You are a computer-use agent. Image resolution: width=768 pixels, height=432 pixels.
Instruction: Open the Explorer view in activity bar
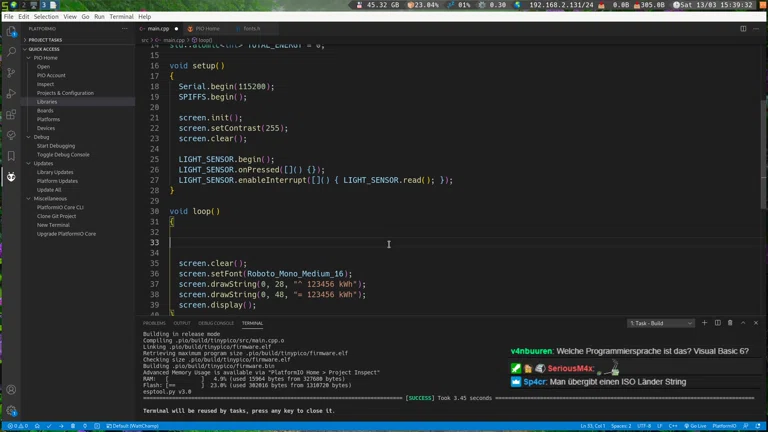11,32
